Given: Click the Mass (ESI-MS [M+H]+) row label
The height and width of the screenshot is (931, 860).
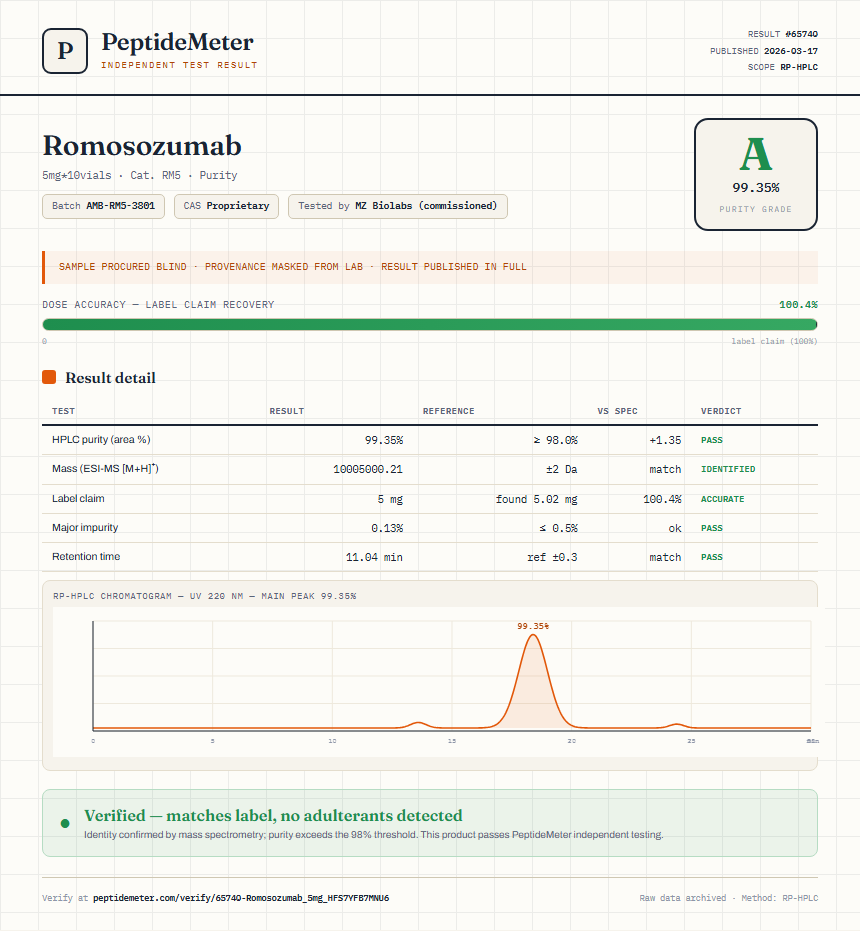Looking at the screenshot, I should coord(105,468).
